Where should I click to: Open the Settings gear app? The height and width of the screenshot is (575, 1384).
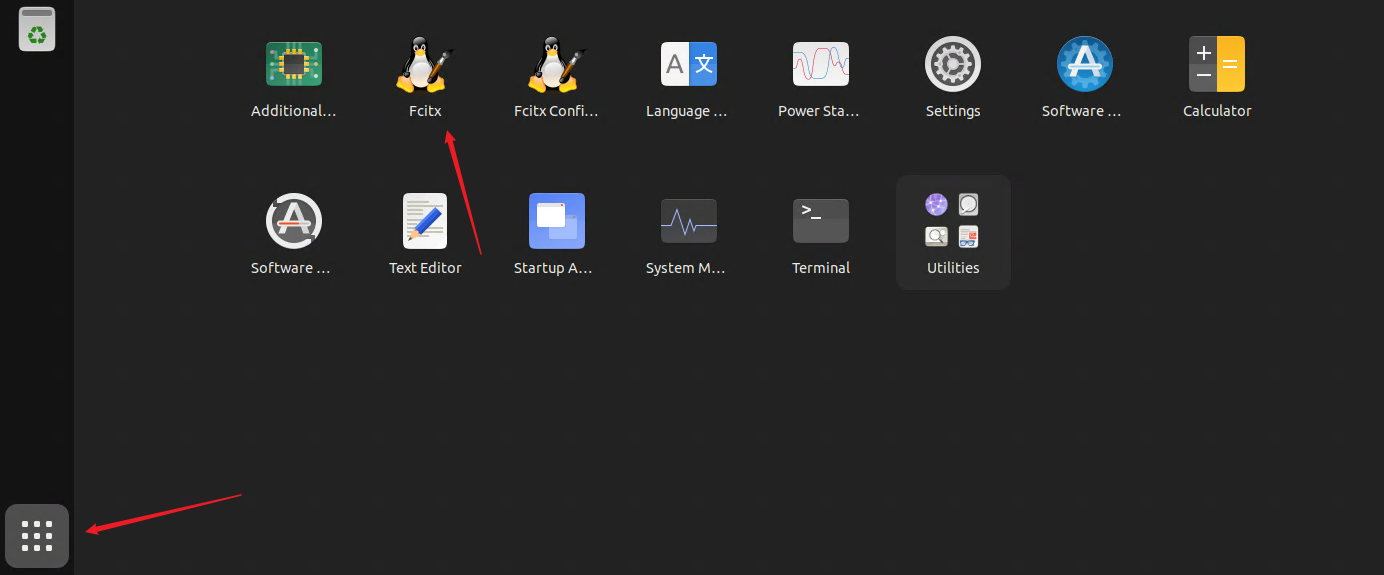click(x=953, y=64)
